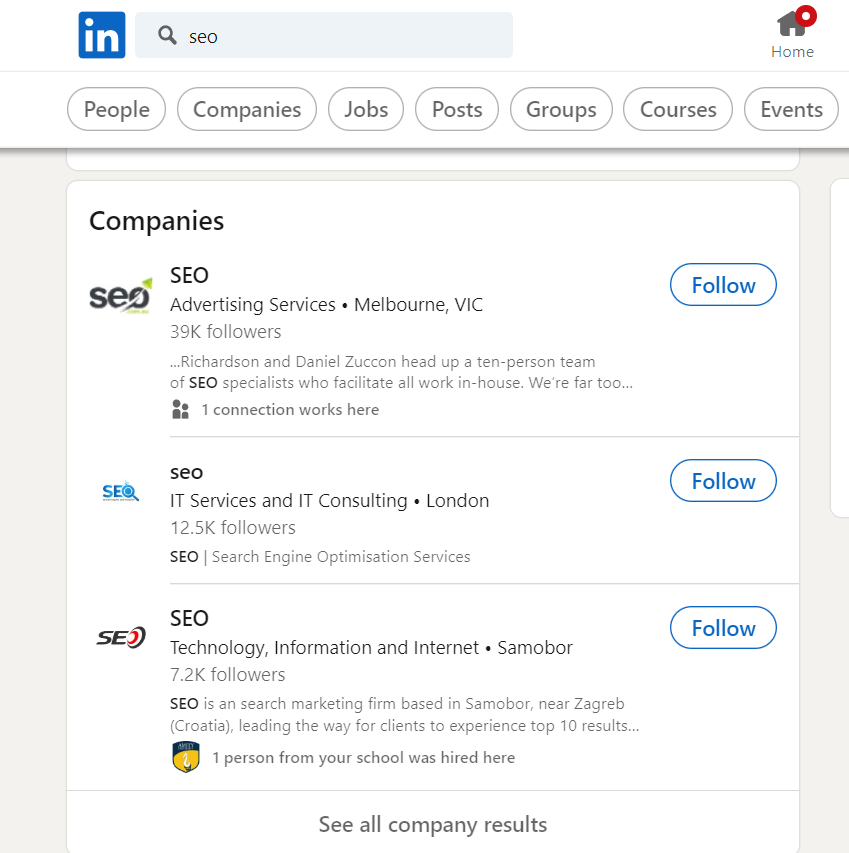
Task: Follow the SEO Melbourne company
Action: coord(722,284)
